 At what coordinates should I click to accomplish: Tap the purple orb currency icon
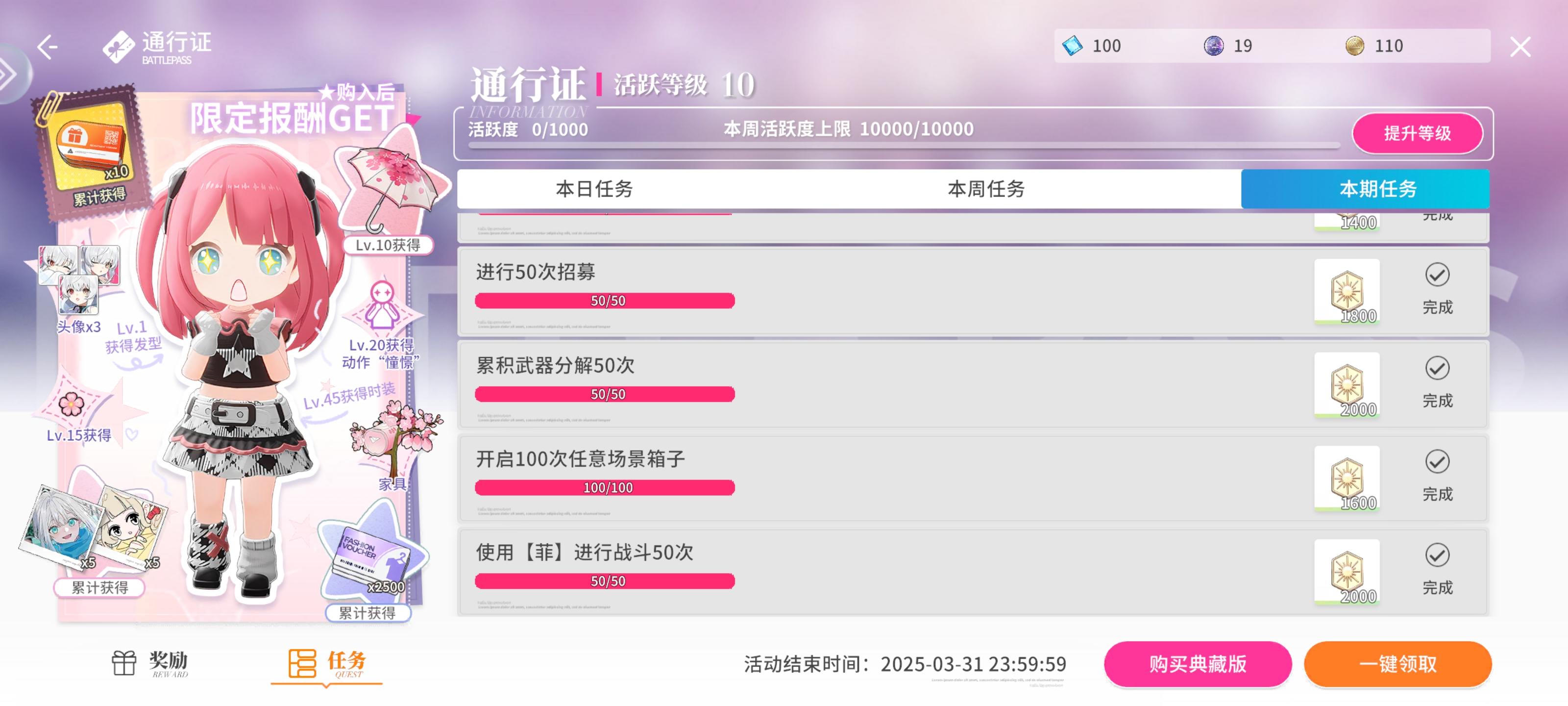coord(1213,46)
